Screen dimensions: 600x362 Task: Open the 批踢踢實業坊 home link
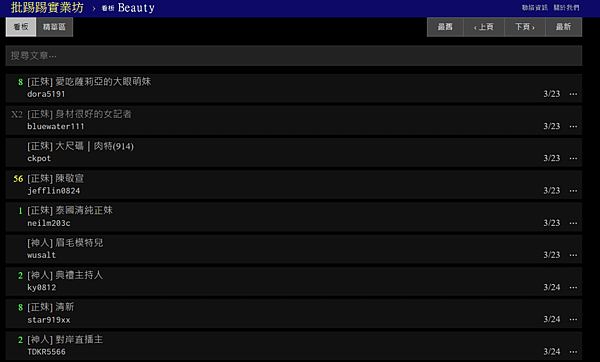47,8
